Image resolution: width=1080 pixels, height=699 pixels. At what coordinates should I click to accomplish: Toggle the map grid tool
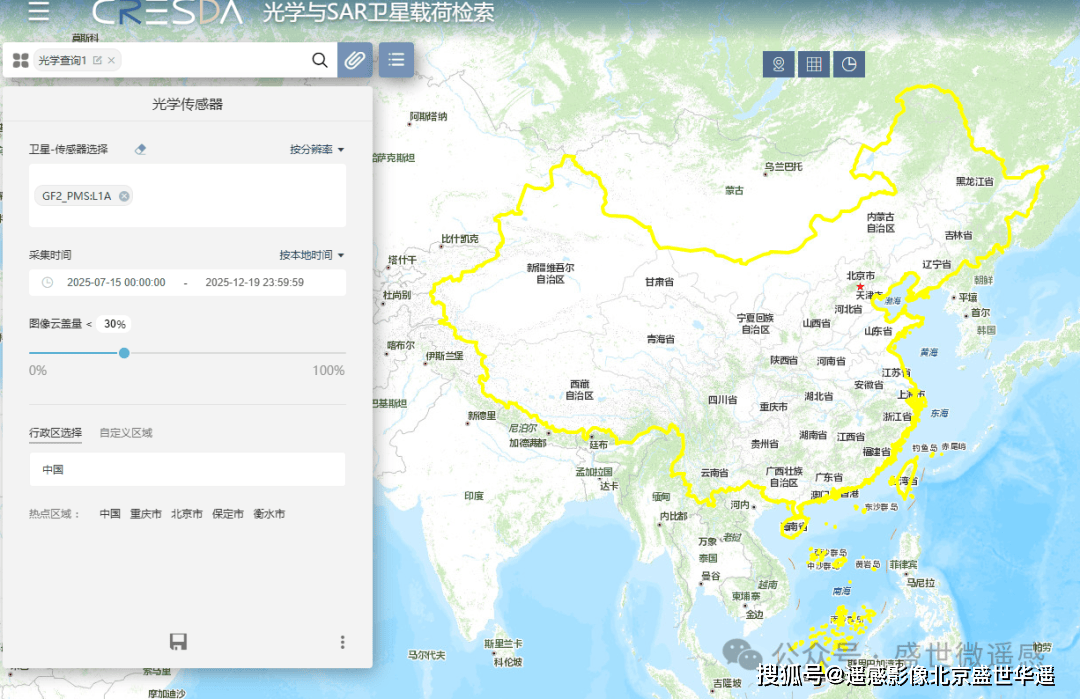pyautogui.click(x=814, y=64)
